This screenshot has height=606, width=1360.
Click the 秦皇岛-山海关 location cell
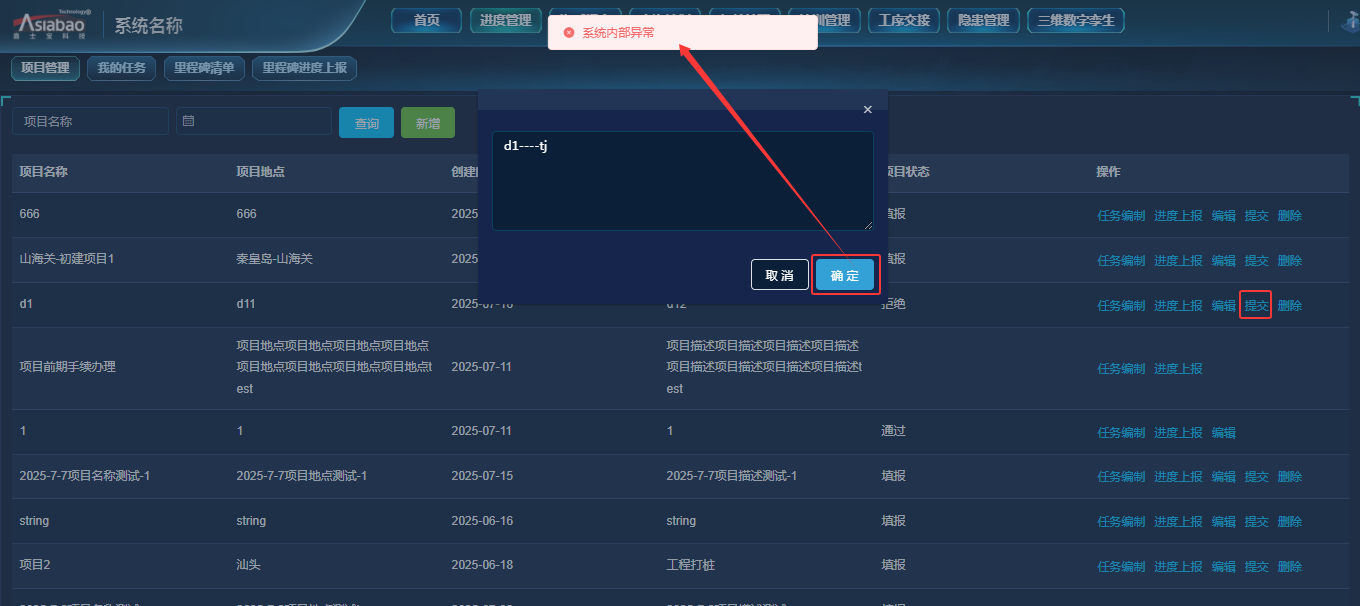pyautogui.click(x=274, y=259)
